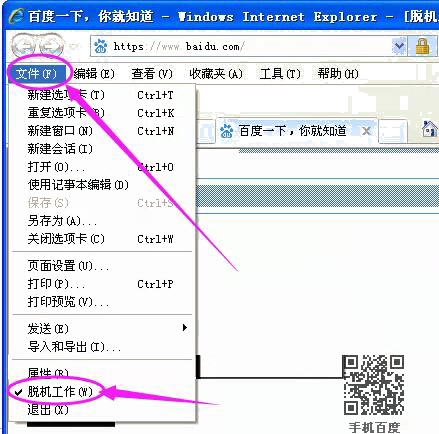Image resolution: width=439 pixels, height=434 pixels.
Task: Click the new tab button
Action: (x=393, y=131)
